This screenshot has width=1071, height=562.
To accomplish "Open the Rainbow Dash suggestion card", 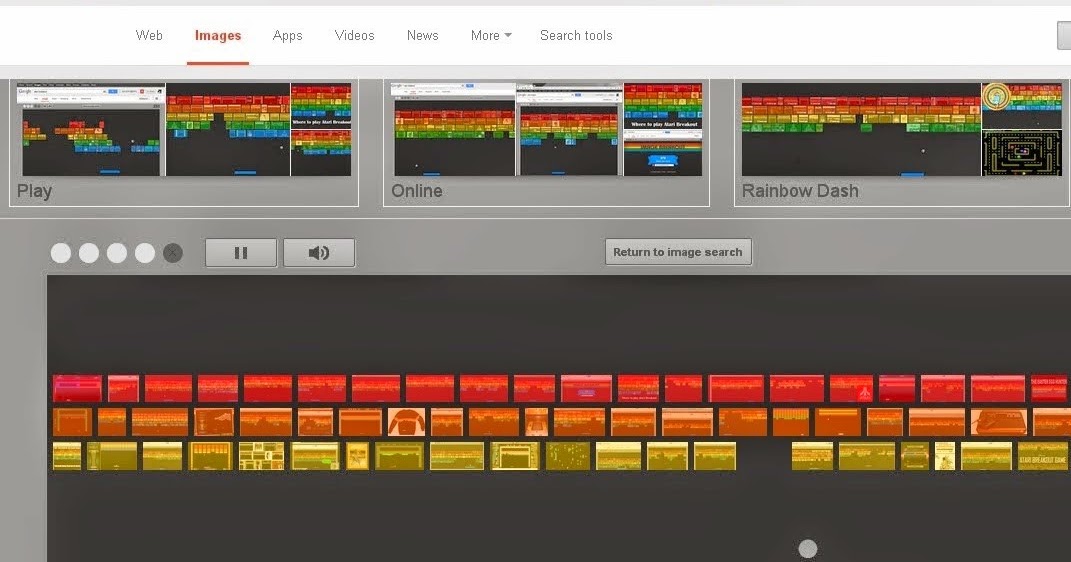I will pyautogui.click(x=902, y=142).
